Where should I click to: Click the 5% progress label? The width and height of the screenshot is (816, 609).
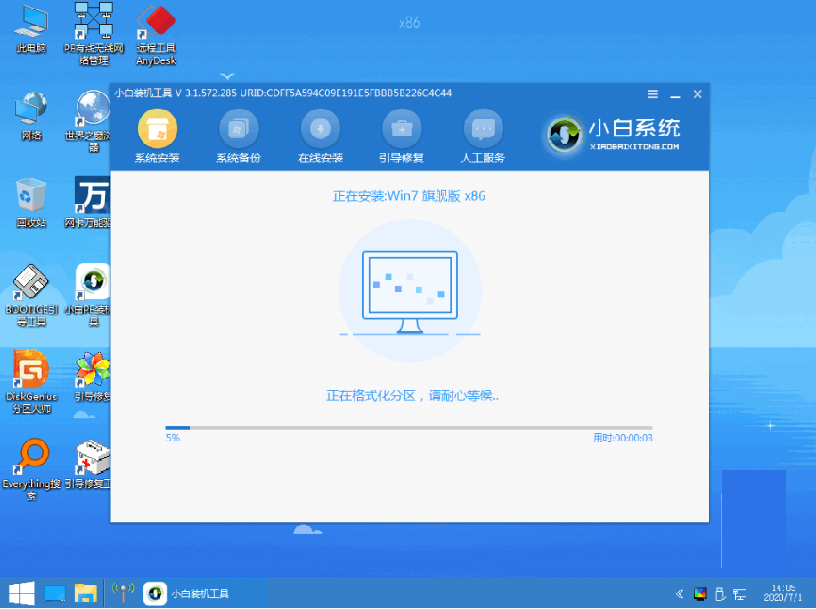[173, 438]
